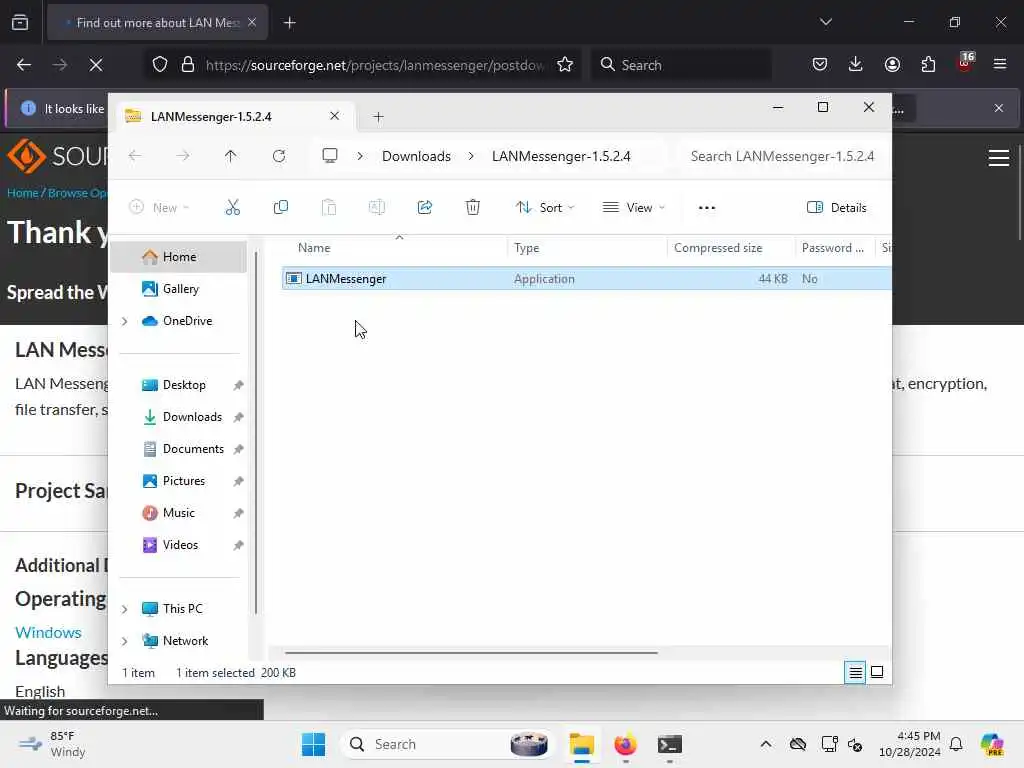Switch to large thumbnails view layout

(x=877, y=672)
